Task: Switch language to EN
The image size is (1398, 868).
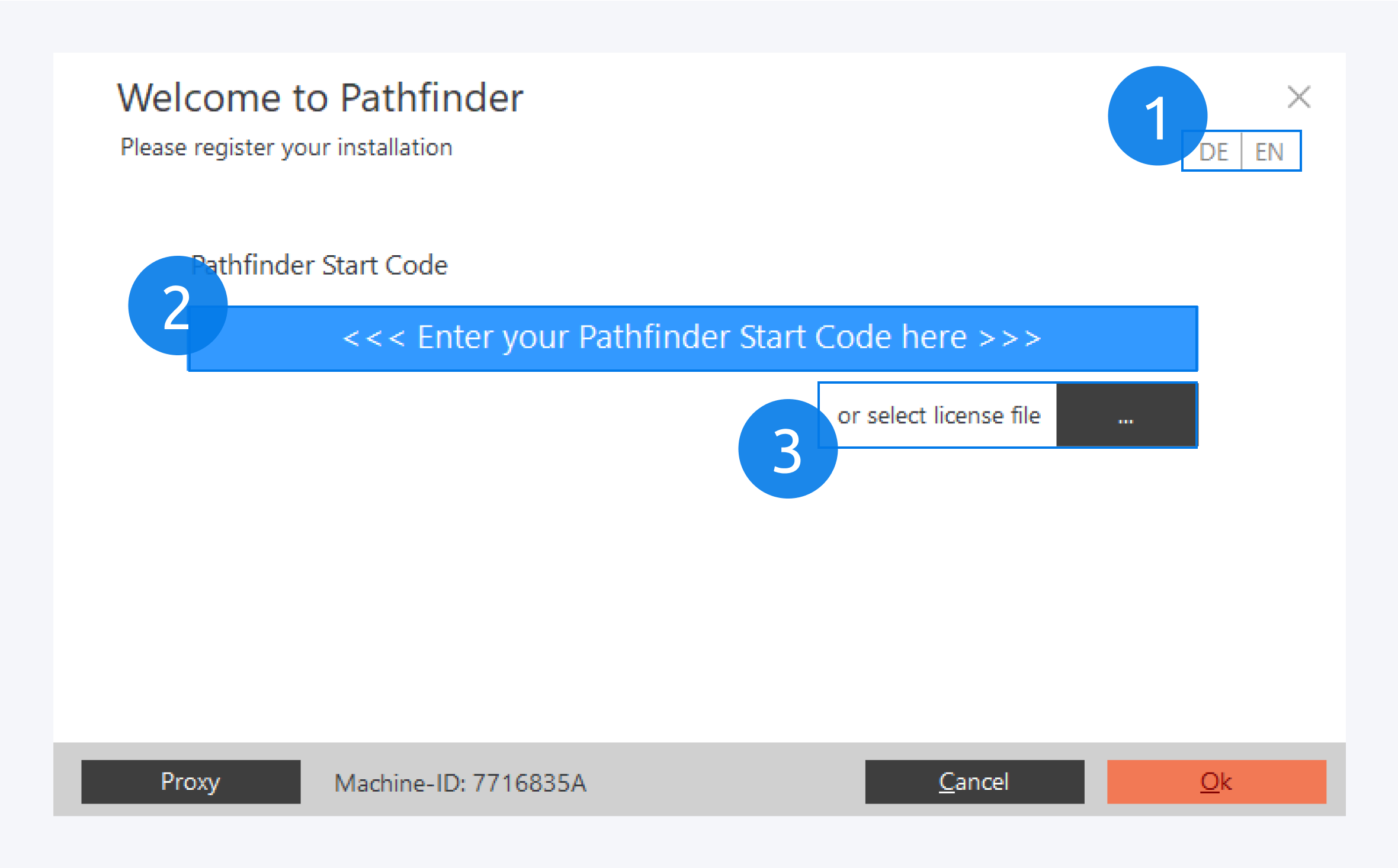Action: coord(1269,152)
